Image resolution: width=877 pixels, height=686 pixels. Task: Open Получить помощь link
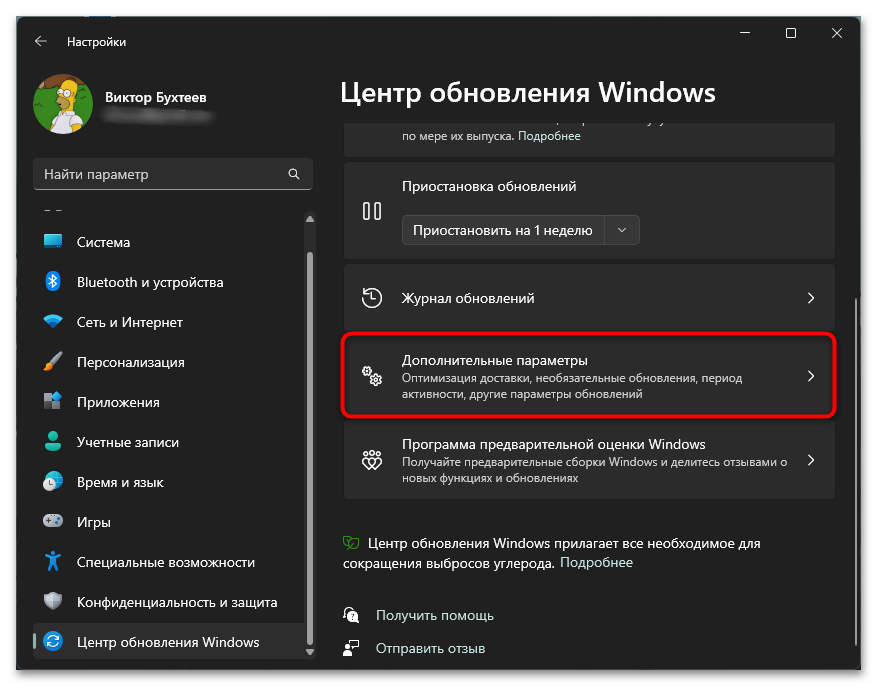[435, 616]
